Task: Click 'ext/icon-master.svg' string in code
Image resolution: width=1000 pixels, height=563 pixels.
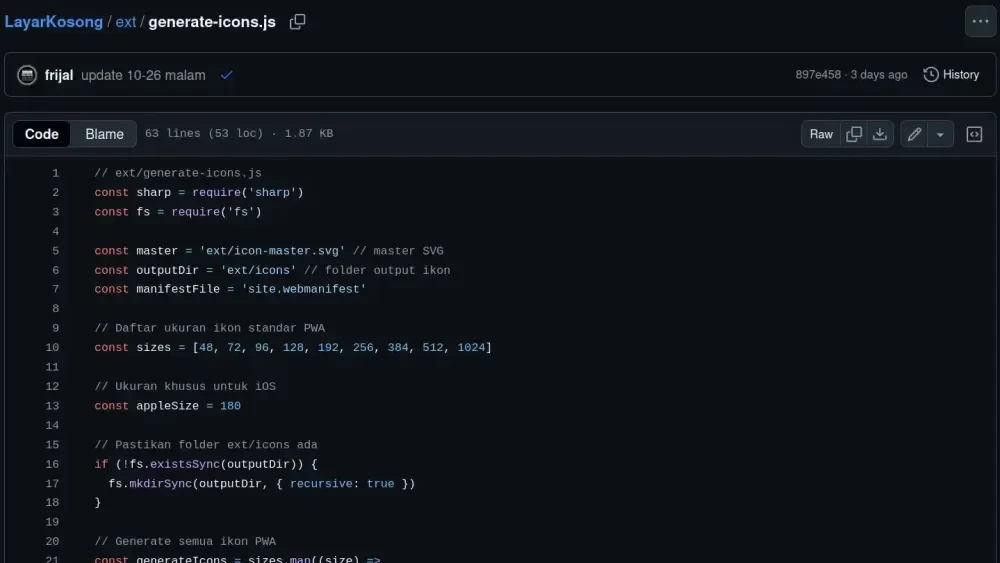Action: coord(272,251)
